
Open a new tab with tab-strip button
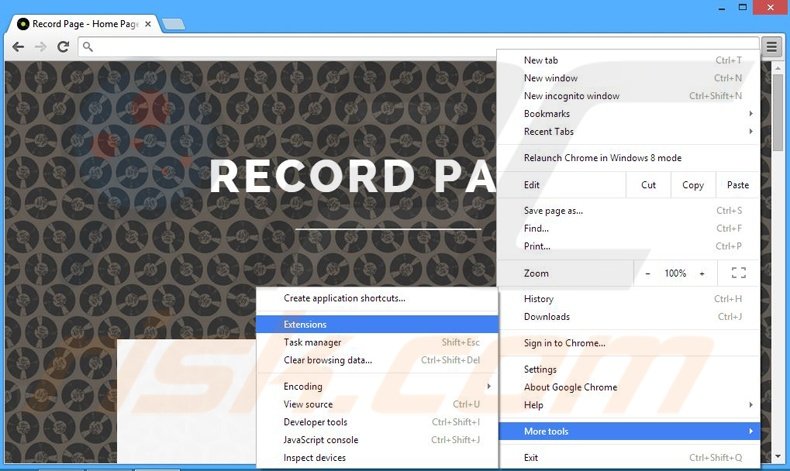174,24
